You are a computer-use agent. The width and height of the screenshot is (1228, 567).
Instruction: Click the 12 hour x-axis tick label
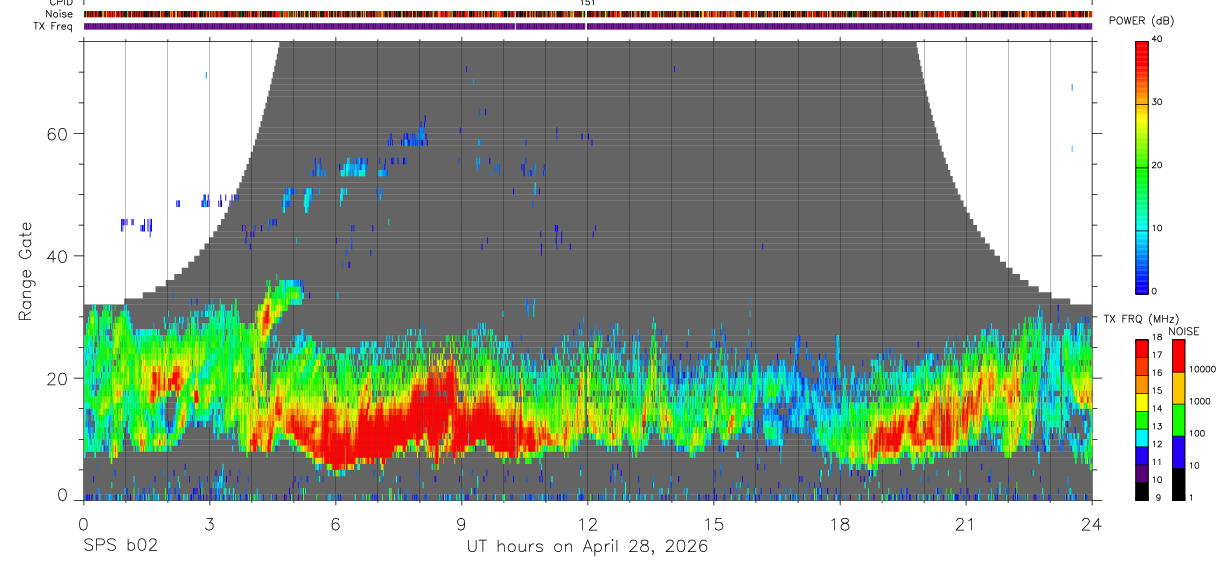tap(588, 525)
